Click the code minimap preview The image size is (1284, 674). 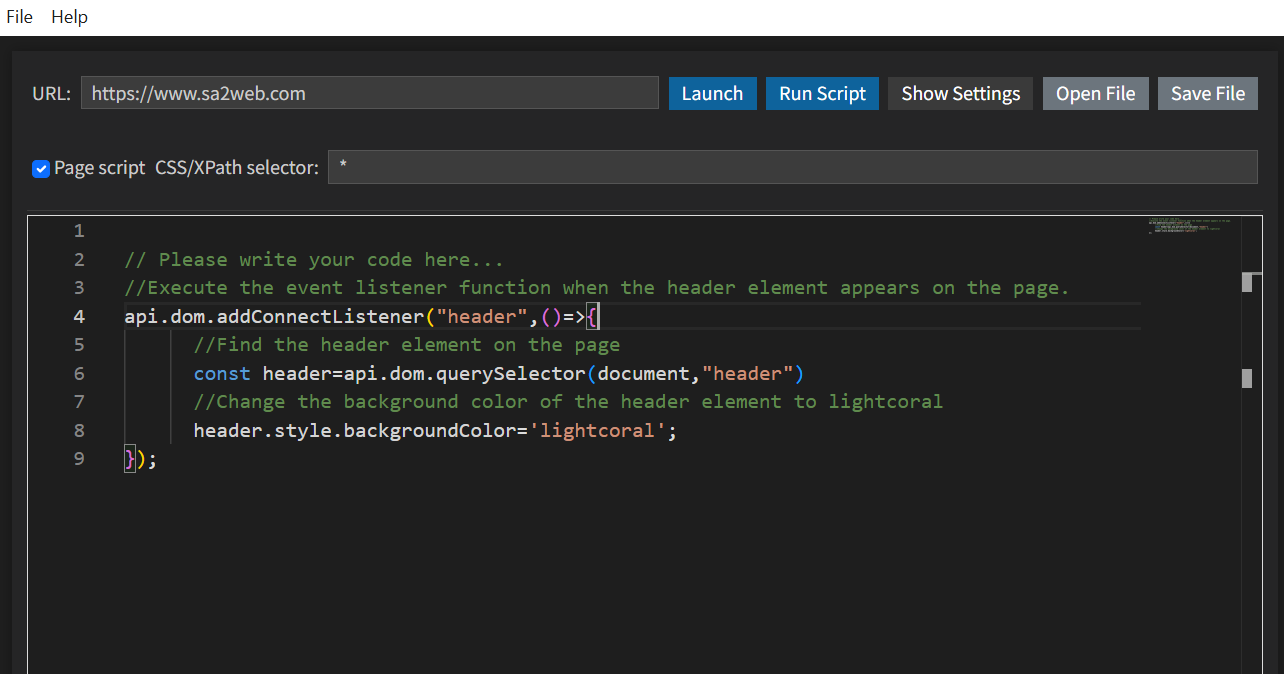pos(1190,226)
